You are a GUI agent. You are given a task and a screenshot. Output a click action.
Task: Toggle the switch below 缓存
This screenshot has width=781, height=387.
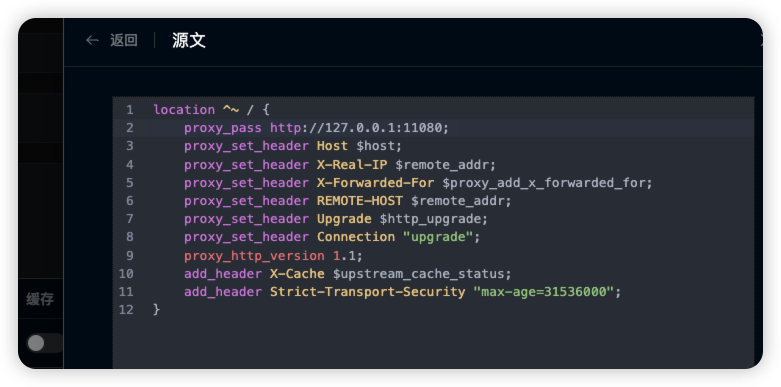pos(44,343)
